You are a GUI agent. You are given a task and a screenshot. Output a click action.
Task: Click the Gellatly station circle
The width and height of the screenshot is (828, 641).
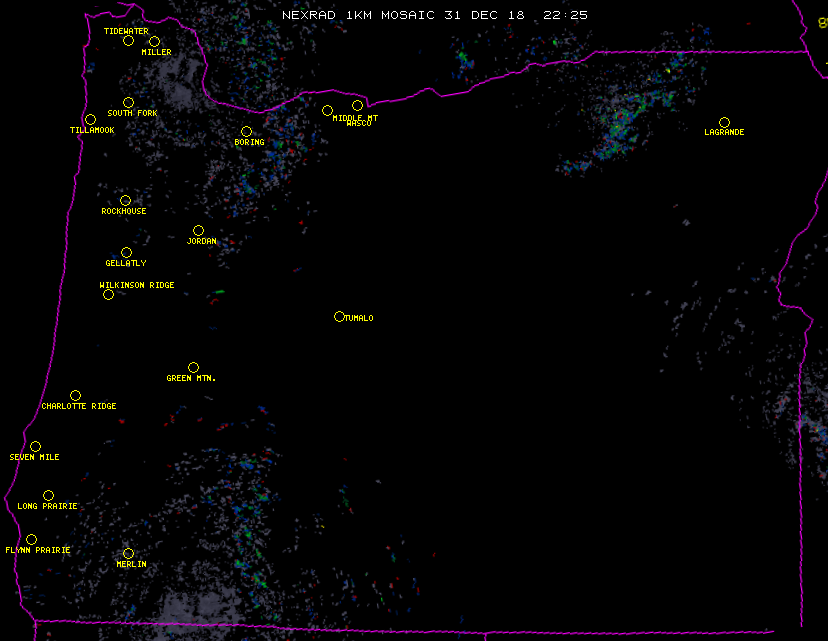tap(126, 253)
